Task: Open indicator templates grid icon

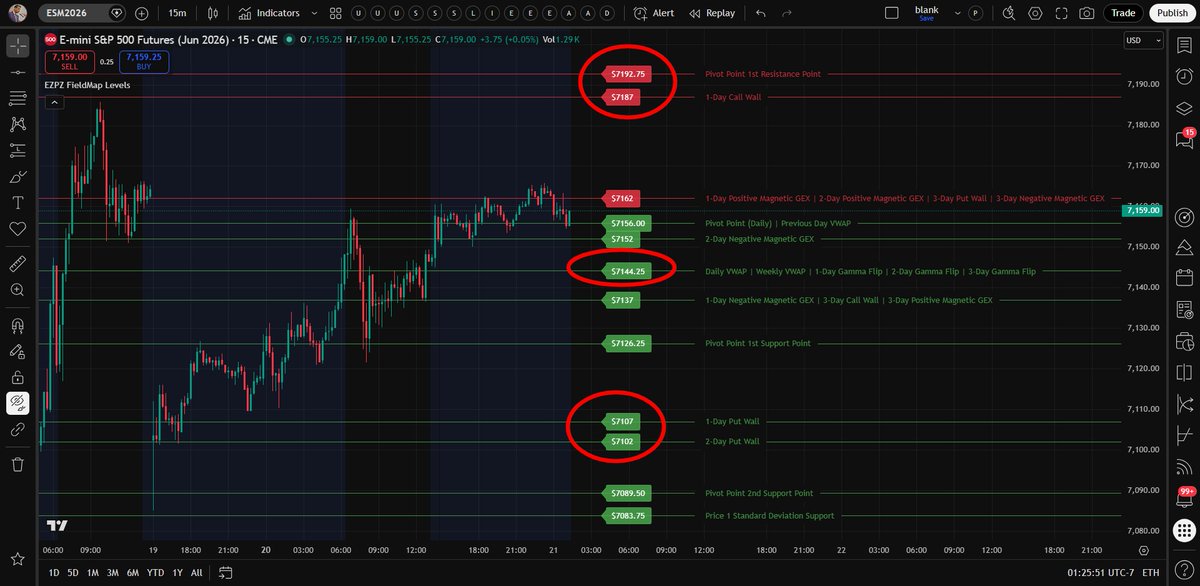Action: tap(334, 13)
